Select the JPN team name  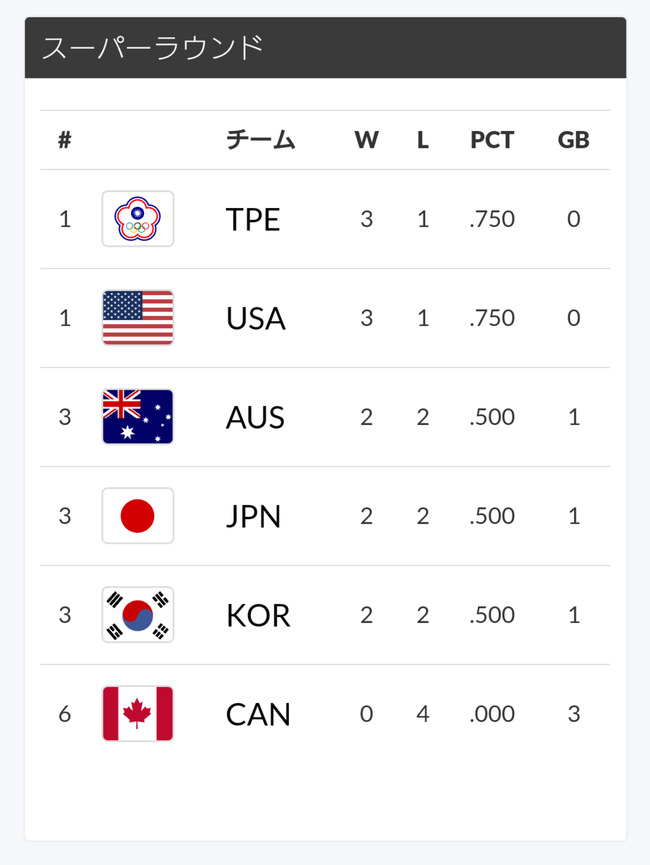253,516
